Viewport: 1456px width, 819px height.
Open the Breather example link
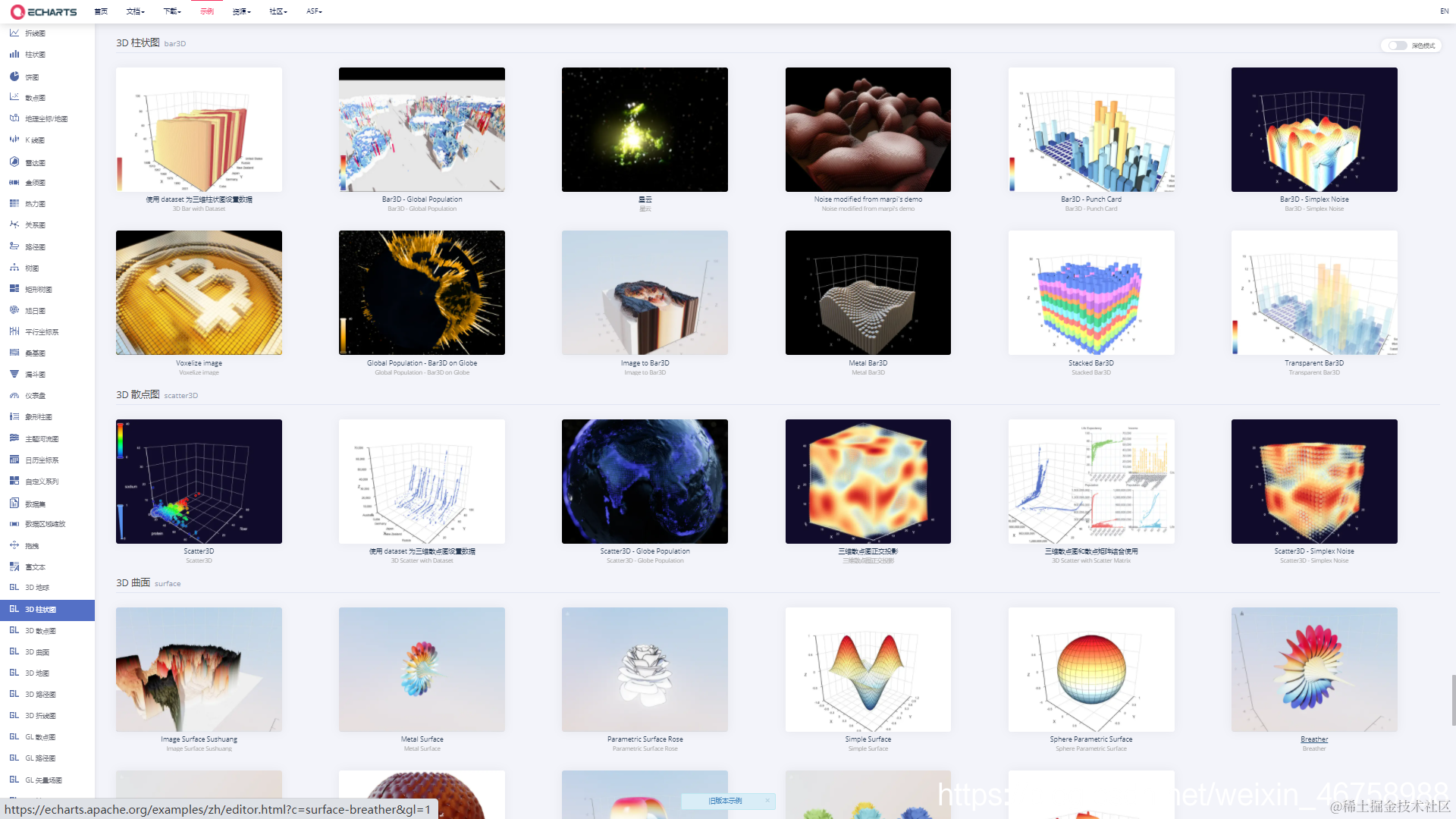(1314, 739)
